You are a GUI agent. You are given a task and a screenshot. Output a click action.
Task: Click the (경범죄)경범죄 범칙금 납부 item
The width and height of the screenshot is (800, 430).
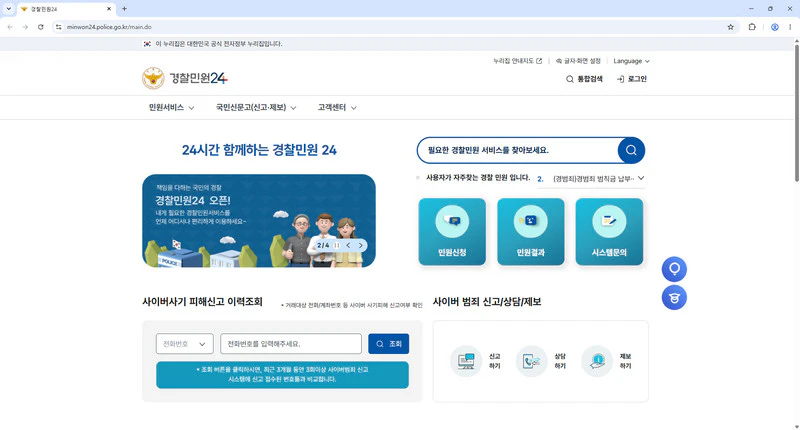[x=593, y=179]
